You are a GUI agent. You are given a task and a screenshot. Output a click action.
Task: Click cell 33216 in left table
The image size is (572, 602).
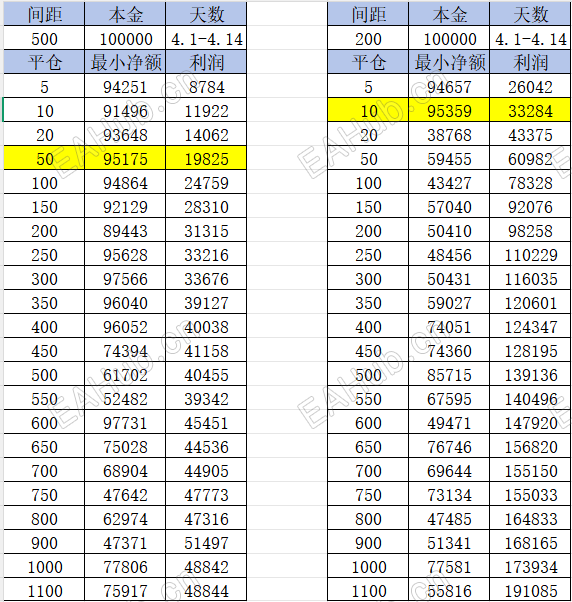pyautogui.click(x=206, y=254)
